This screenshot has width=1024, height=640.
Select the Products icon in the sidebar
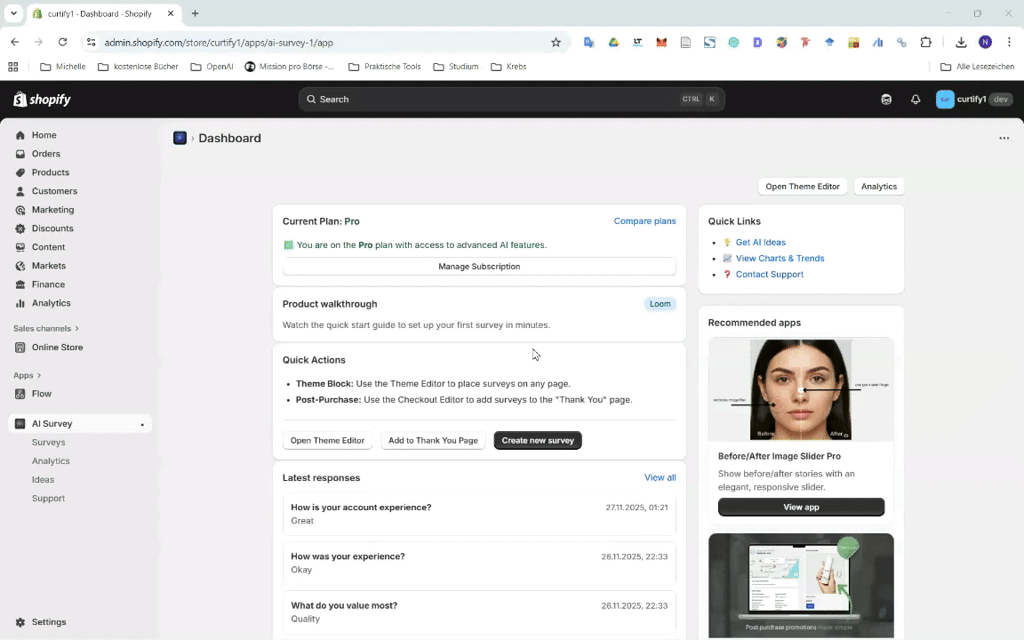[22, 172]
